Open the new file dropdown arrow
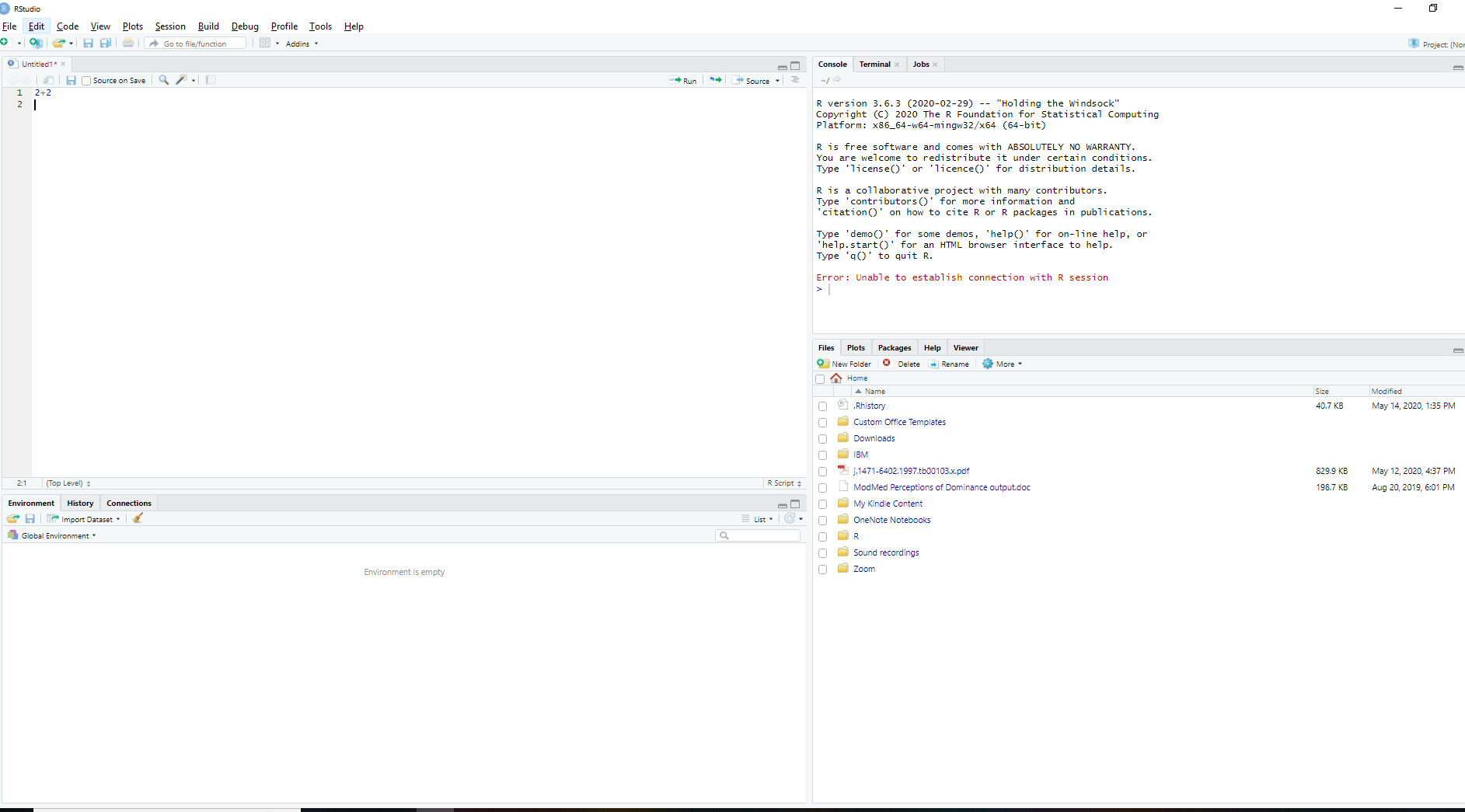Viewport: 1465px width, 812px height. (x=19, y=44)
